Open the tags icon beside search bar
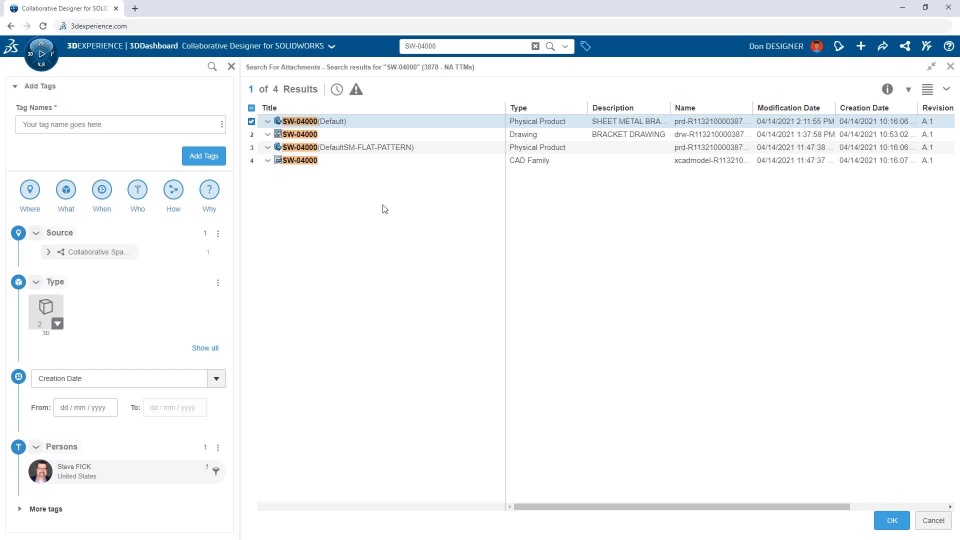The image size is (960, 540). click(585, 46)
